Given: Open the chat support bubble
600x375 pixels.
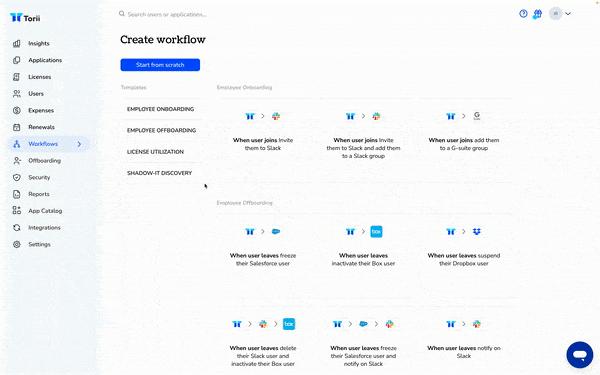Looking at the screenshot, I should [x=580, y=355].
